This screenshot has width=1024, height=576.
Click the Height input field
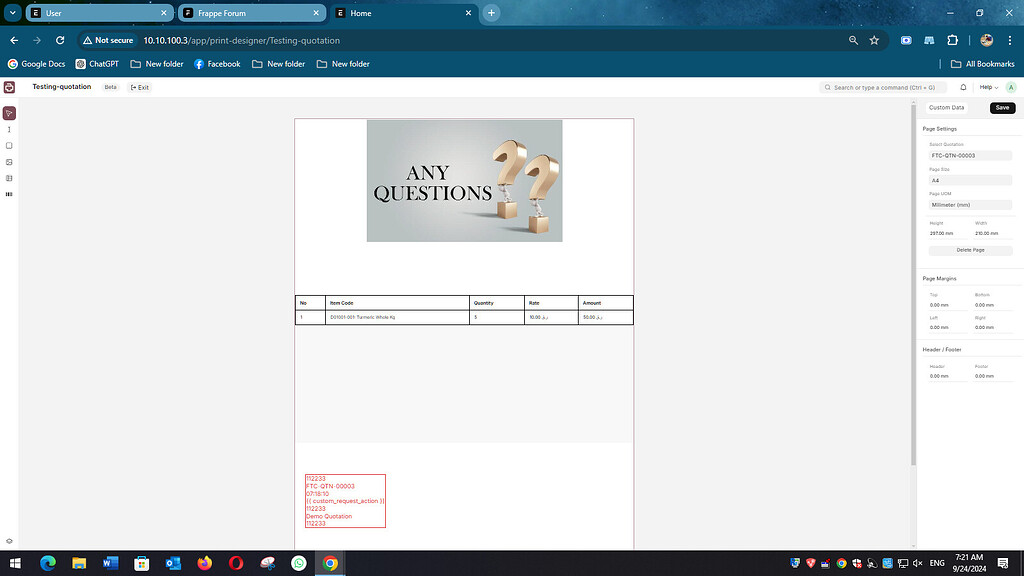tap(942, 232)
